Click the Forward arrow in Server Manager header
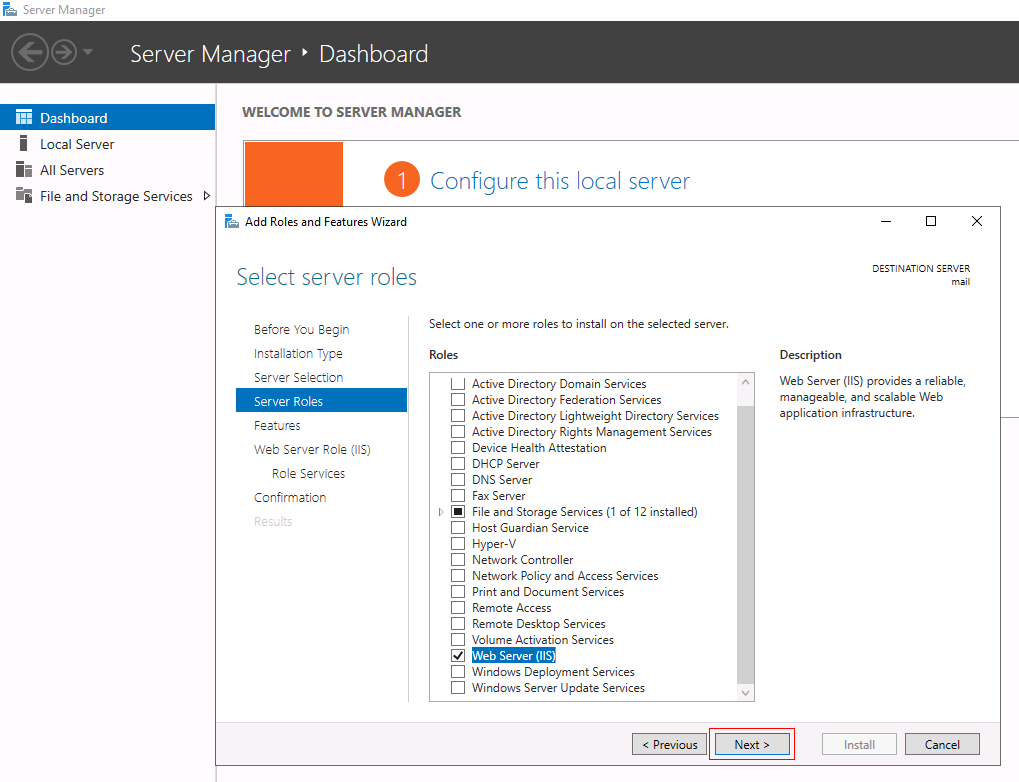 [x=64, y=52]
